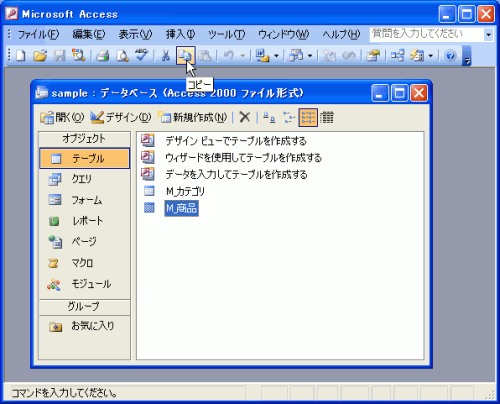This screenshot has width=500, height=404.
Task: Click the Delete X icon in database window
Action: [245, 117]
